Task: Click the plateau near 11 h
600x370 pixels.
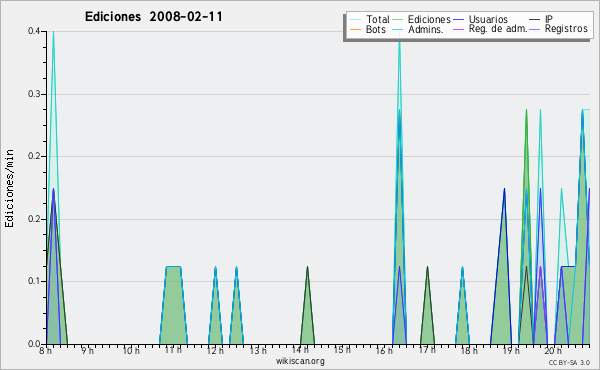Action: point(173,267)
